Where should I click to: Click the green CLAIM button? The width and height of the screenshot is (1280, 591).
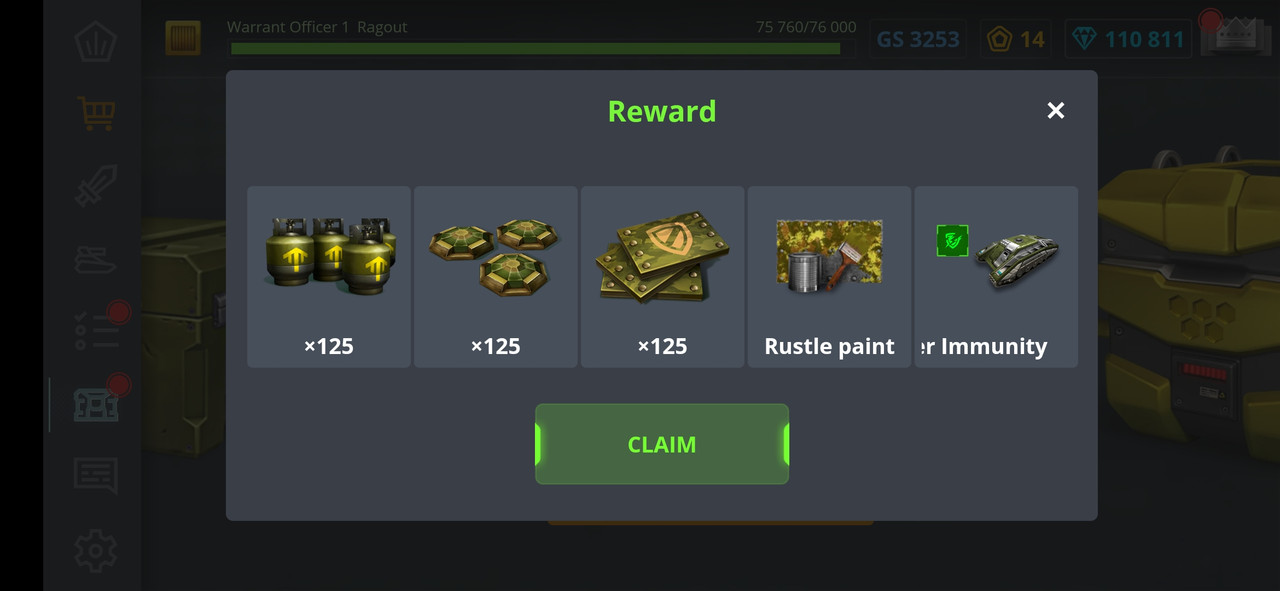[662, 444]
